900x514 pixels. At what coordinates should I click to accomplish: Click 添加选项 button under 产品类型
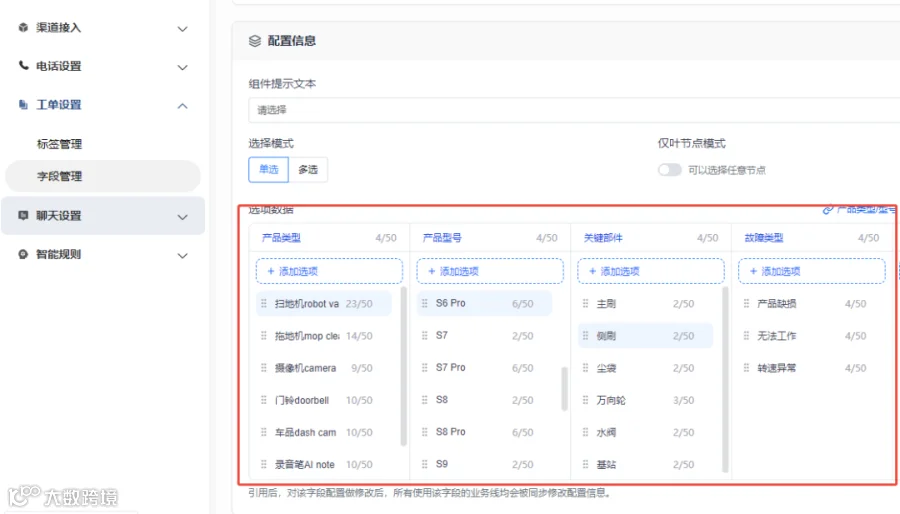pos(329,271)
